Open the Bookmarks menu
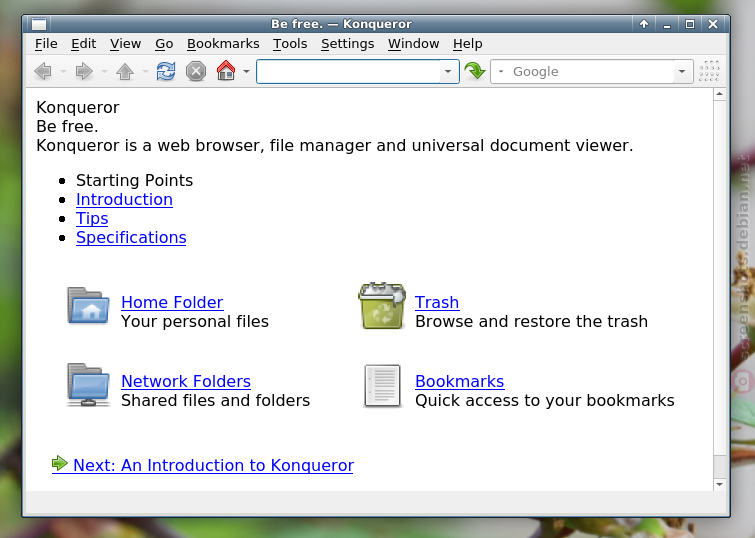The width and height of the screenshot is (755, 538). tap(223, 44)
